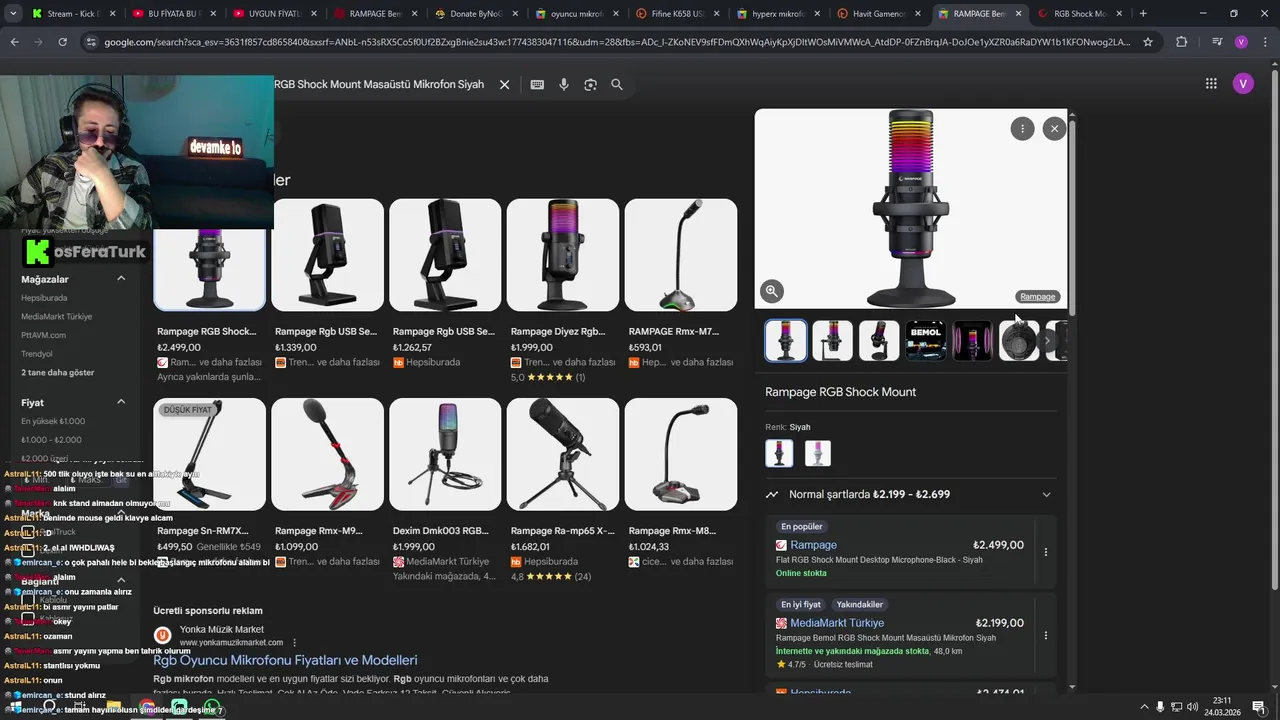Screen dimensions: 1280x720
Task: Select price filter En yüksek ₺1.000
Action: 53,421
